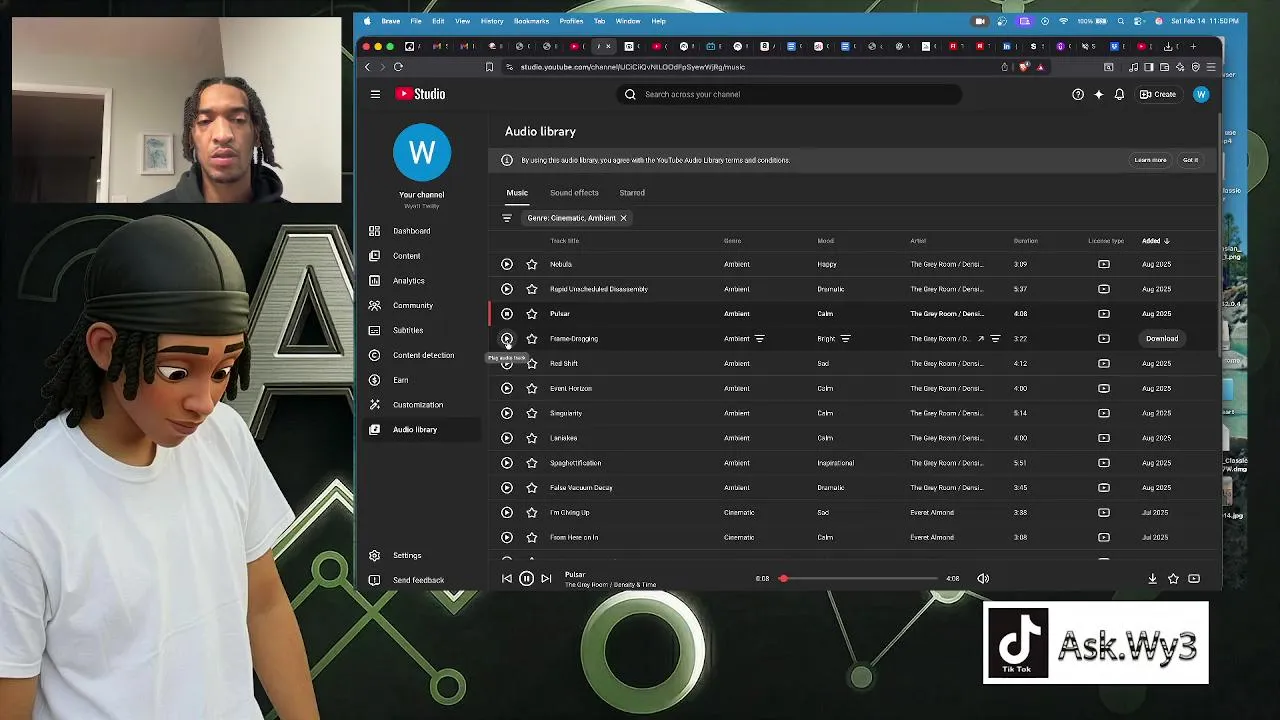Seek on the player progress slider

(x=857, y=578)
